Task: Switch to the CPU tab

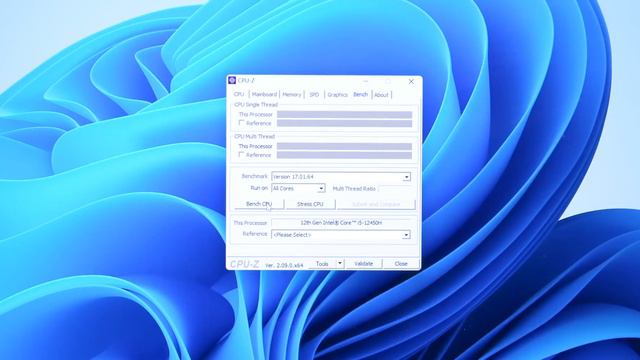Action: point(239,95)
